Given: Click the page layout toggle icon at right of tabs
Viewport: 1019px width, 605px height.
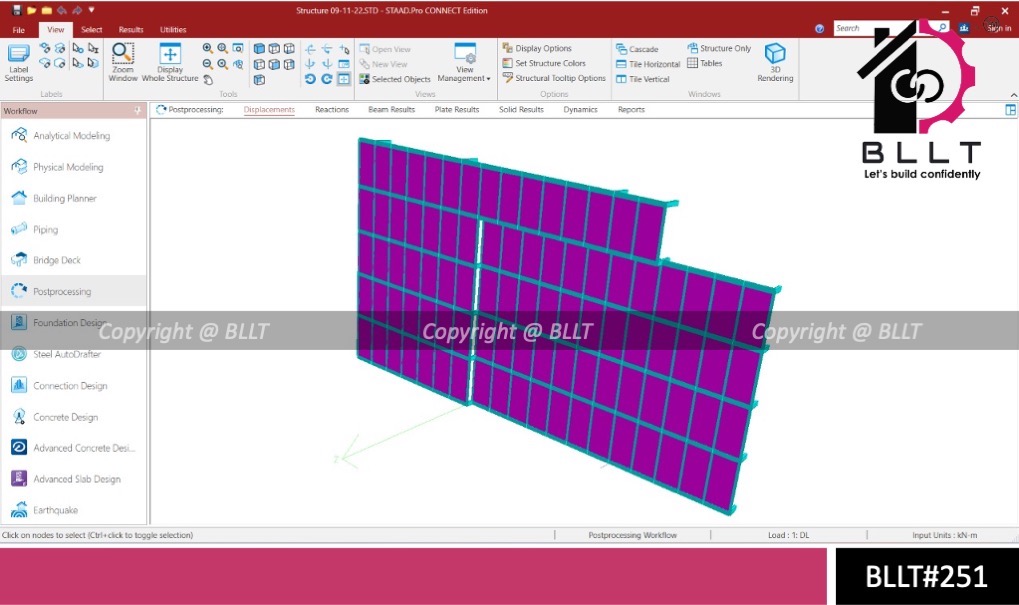Looking at the screenshot, I should 1010,110.
